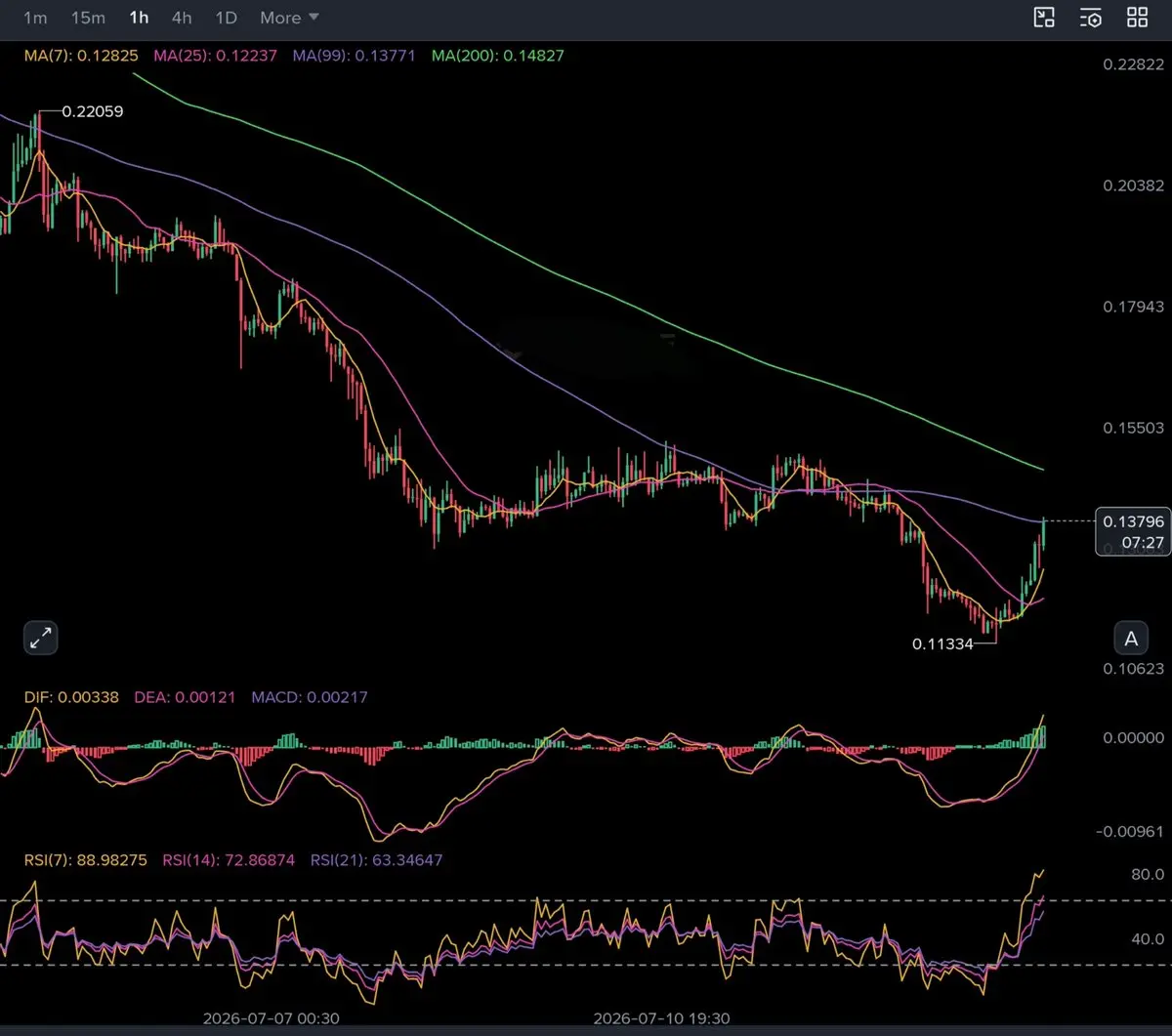Switch to the 4h timeframe
The height and width of the screenshot is (1036, 1172).
click(x=182, y=18)
